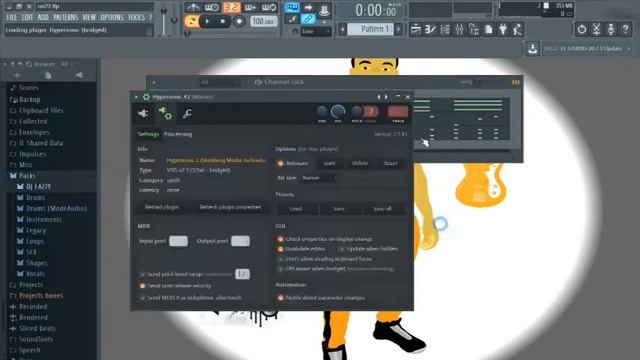Image resolution: width=640 pixels, height=360 pixels.
Task: Open DJ FAZZY pack in browser
Action: click(x=38, y=187)
